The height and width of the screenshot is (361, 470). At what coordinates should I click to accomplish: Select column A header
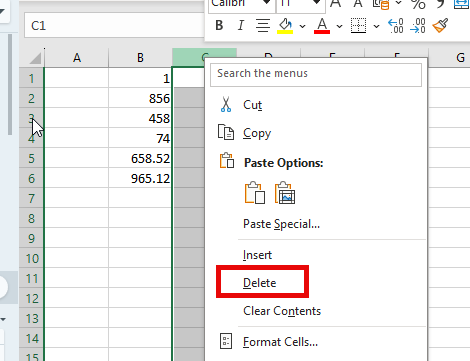[x=77, y=58]
